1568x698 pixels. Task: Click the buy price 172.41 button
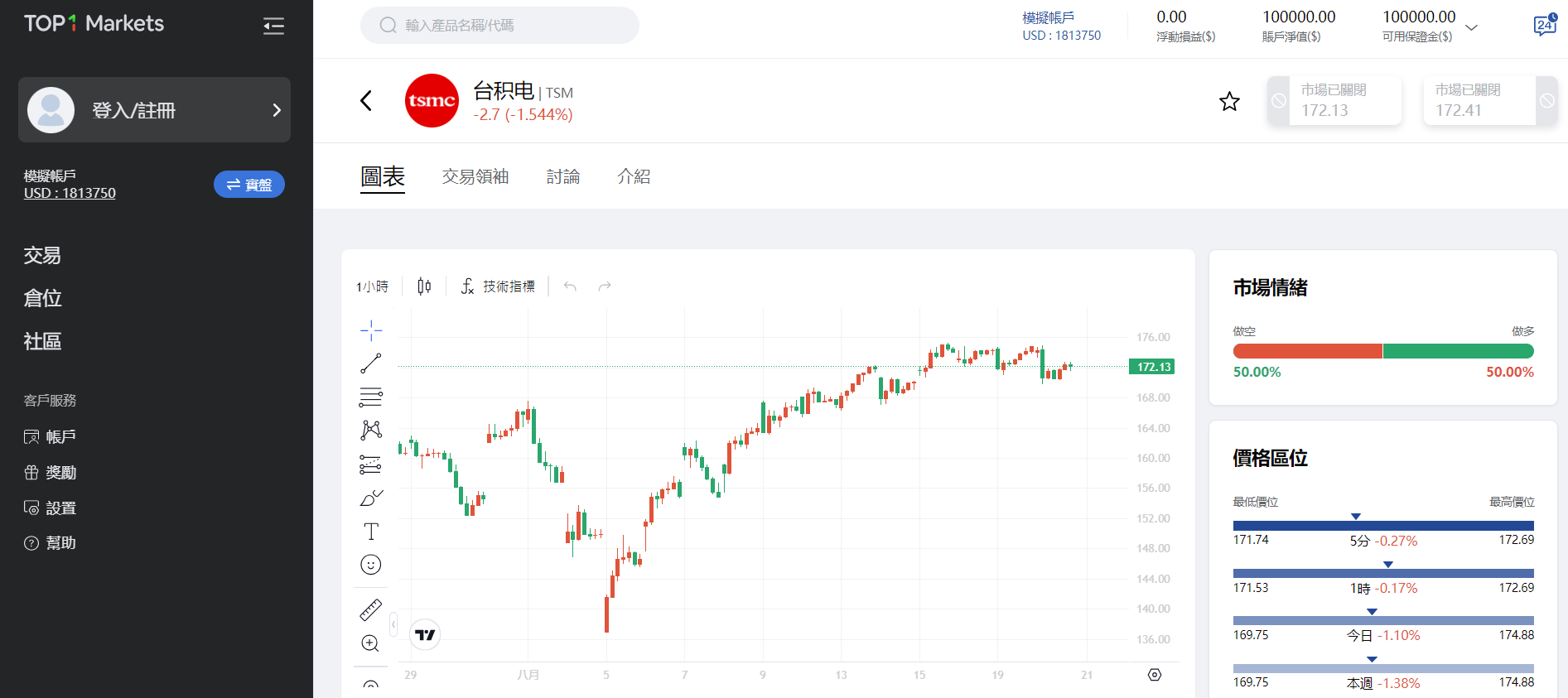1490,100
